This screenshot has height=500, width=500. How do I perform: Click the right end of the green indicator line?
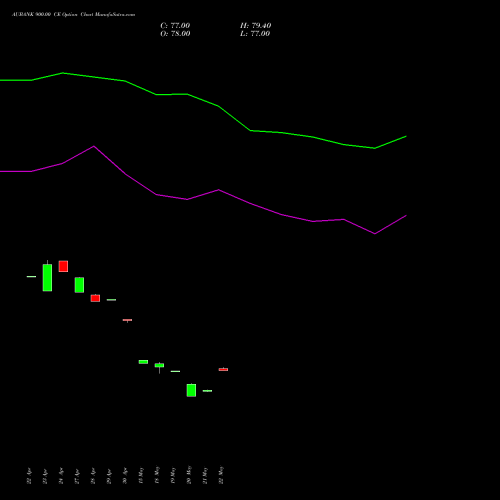coord(406,136)
